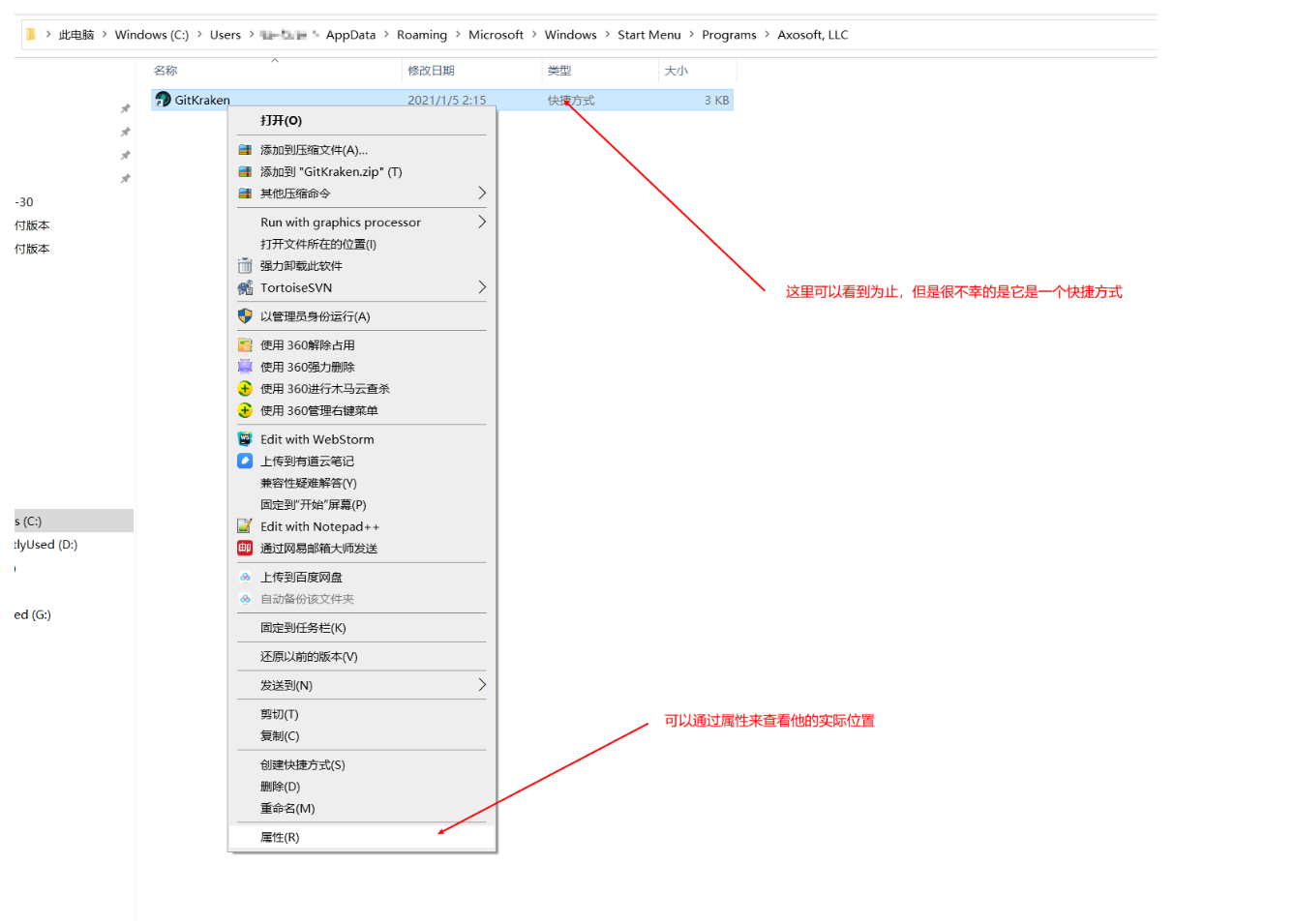The height and width of the screenshot is (924, 1295).
Task: Click the chevron after 此电脑 in breadcrumb
Action: point(105,34)
